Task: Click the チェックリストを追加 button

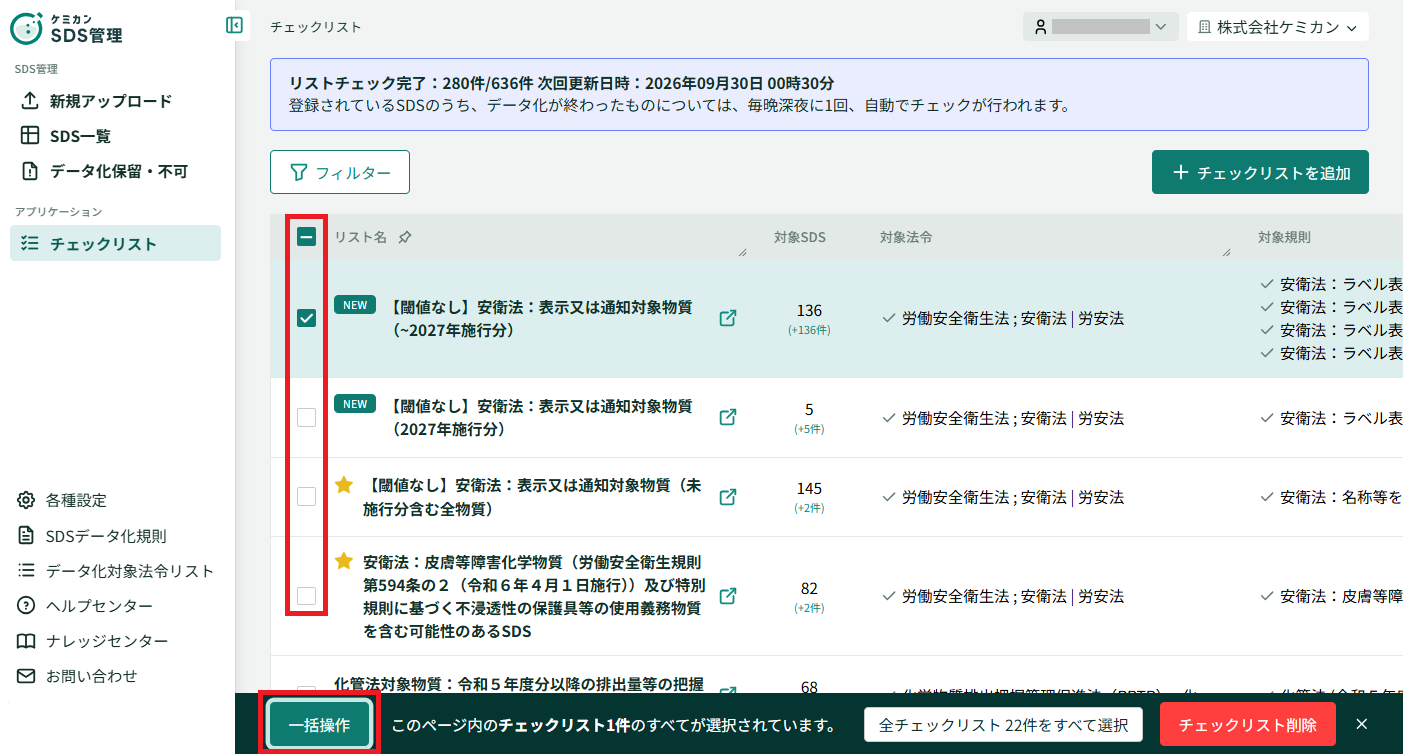Action: 1260,172
